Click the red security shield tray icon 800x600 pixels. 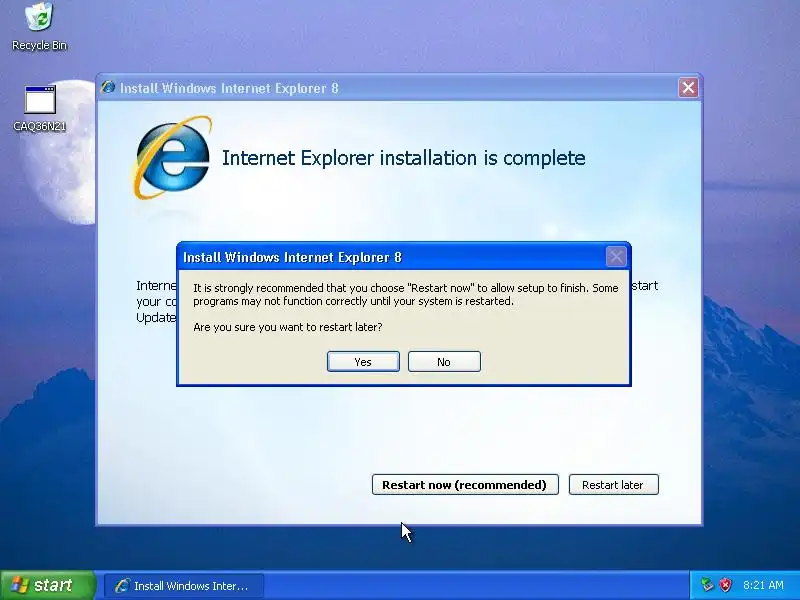click(x=725, y=585)
